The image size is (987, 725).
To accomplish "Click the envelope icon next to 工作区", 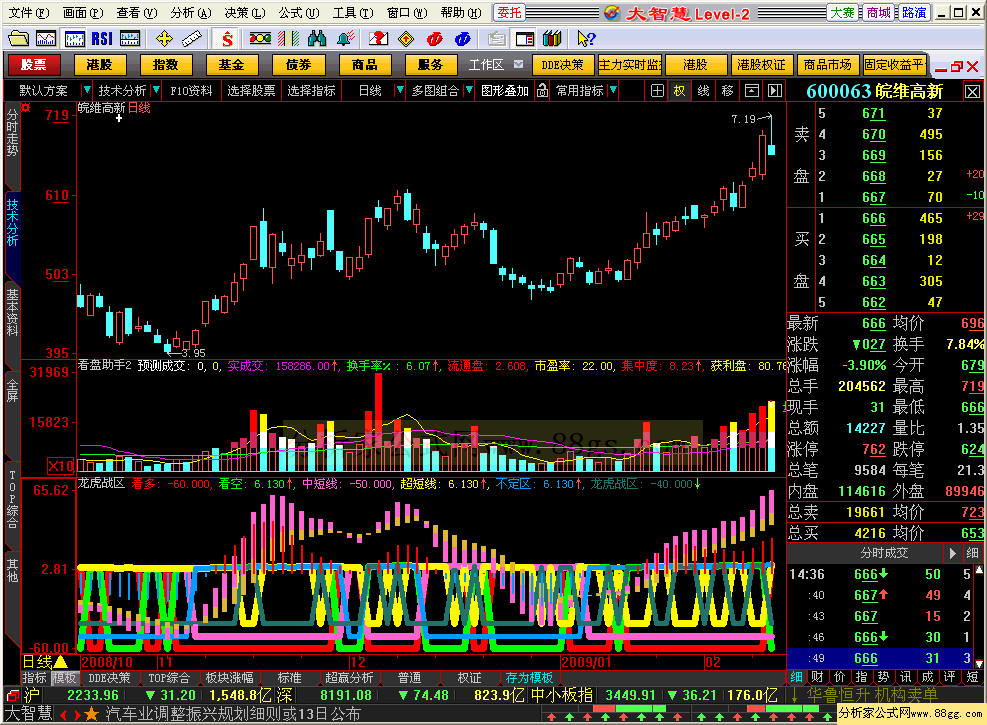I will (x=518, y=64).
